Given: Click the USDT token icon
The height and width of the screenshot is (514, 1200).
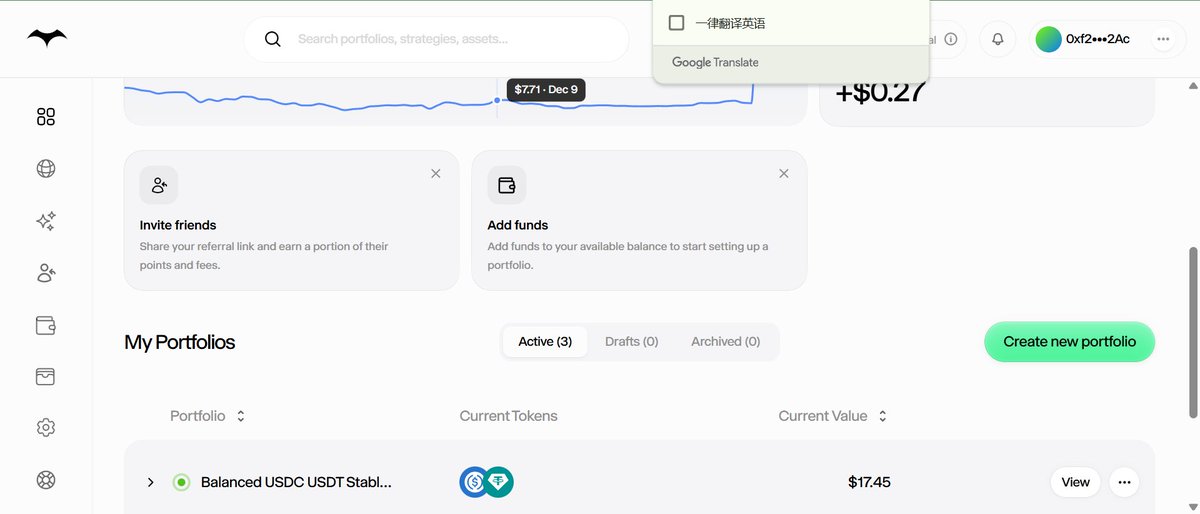Looking at the screenshot, I should 498,482.
